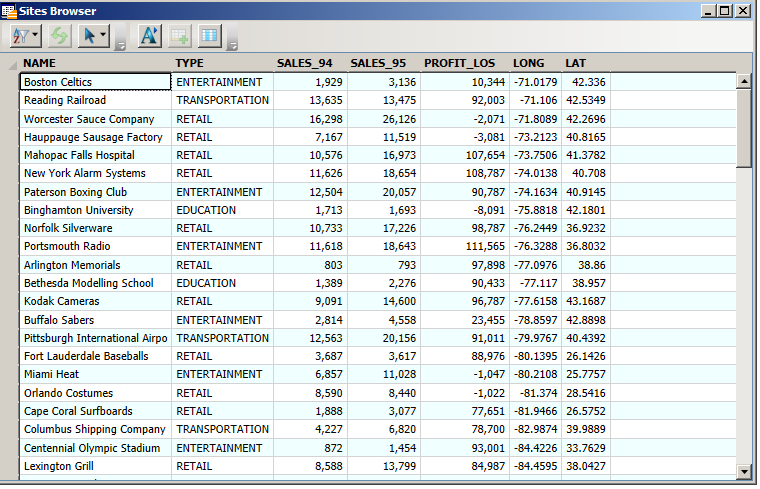The width and height of the screenshot is (760, 489).
Task: Click profit value 111,565 for Portsmouth Radio
Action: point(465,247)
